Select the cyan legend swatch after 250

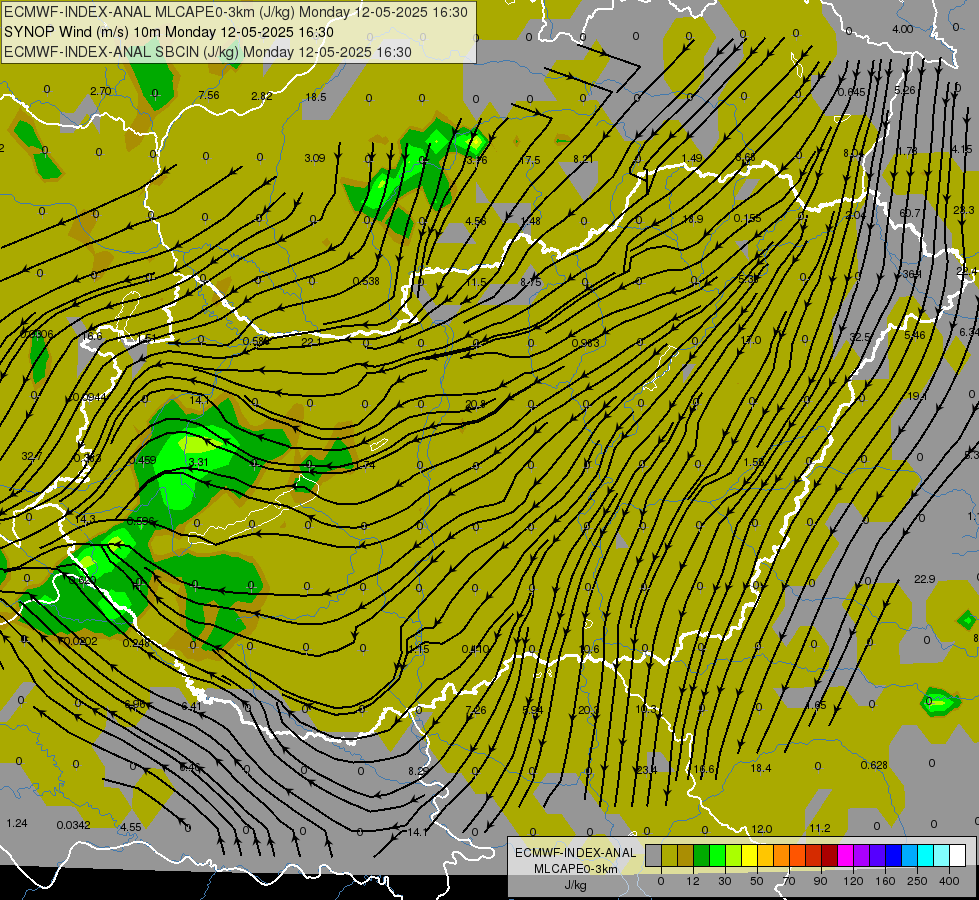[x=925, y=855]
